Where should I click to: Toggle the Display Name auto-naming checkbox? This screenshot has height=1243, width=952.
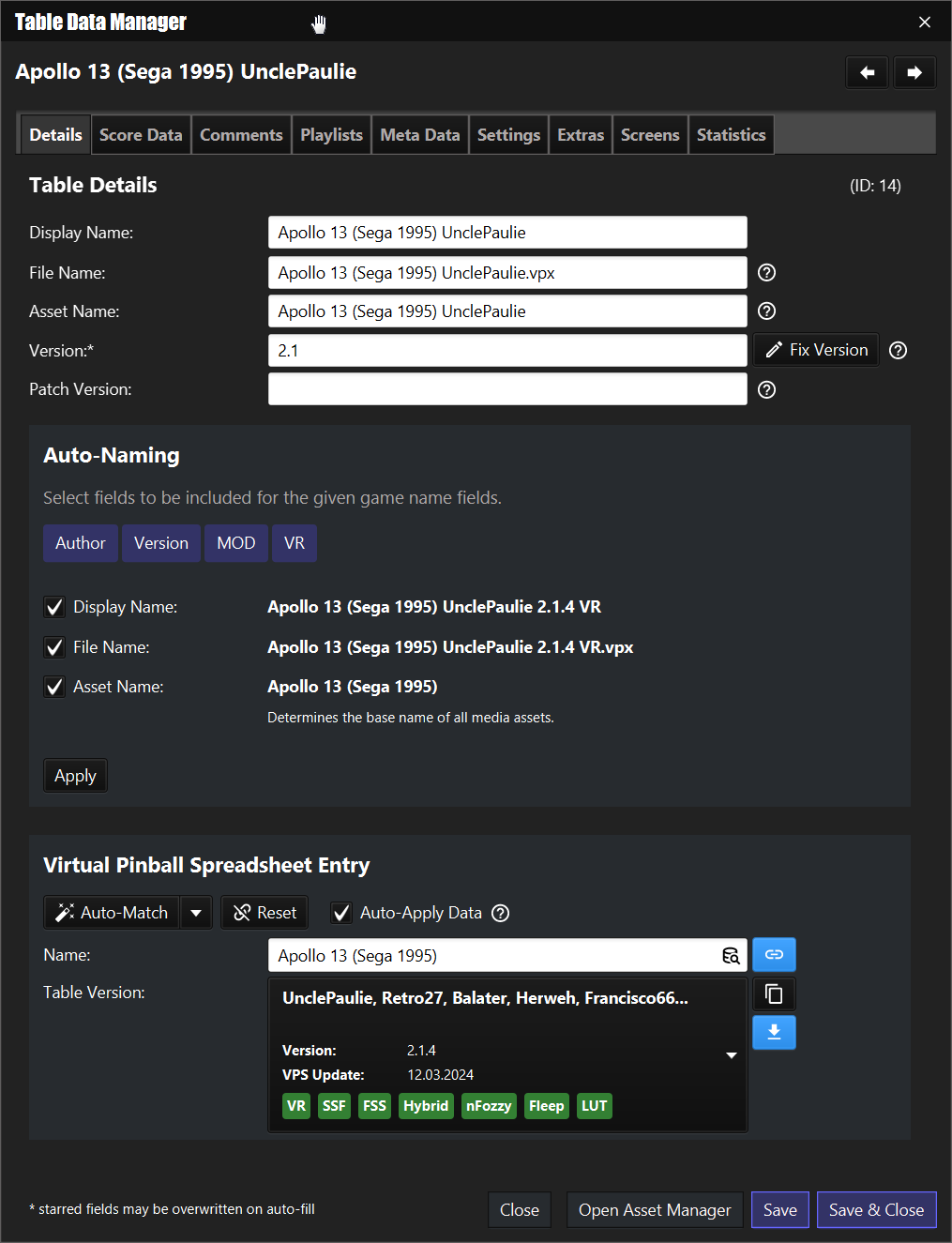(54, 607)
